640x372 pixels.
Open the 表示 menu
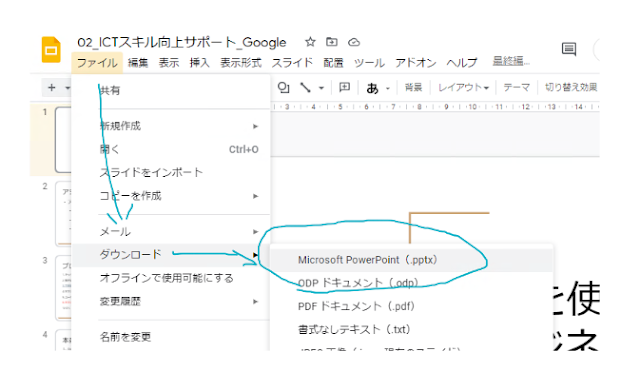169,62
